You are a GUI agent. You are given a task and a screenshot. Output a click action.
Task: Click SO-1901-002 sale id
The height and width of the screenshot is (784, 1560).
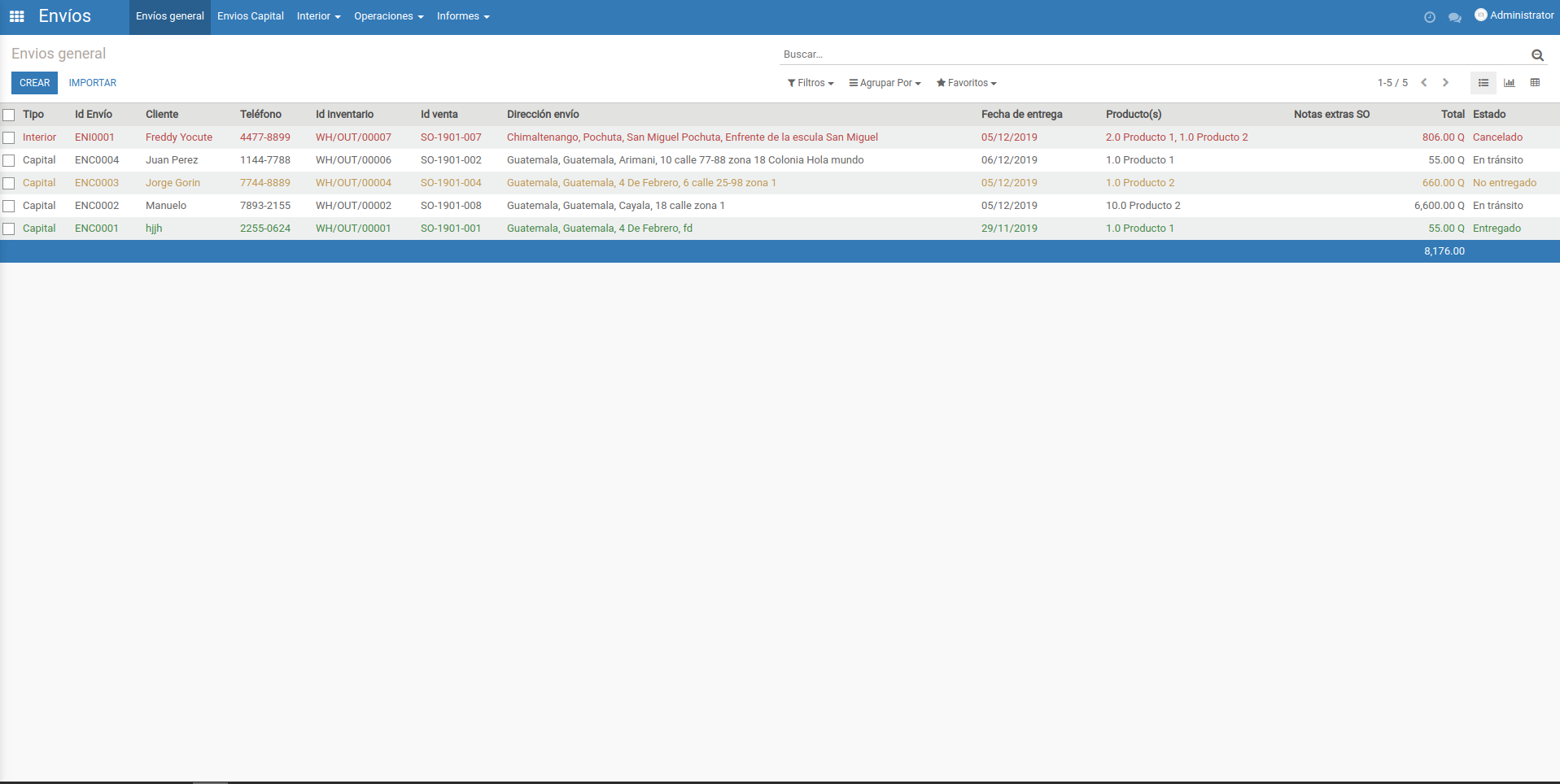pos(451,160)
